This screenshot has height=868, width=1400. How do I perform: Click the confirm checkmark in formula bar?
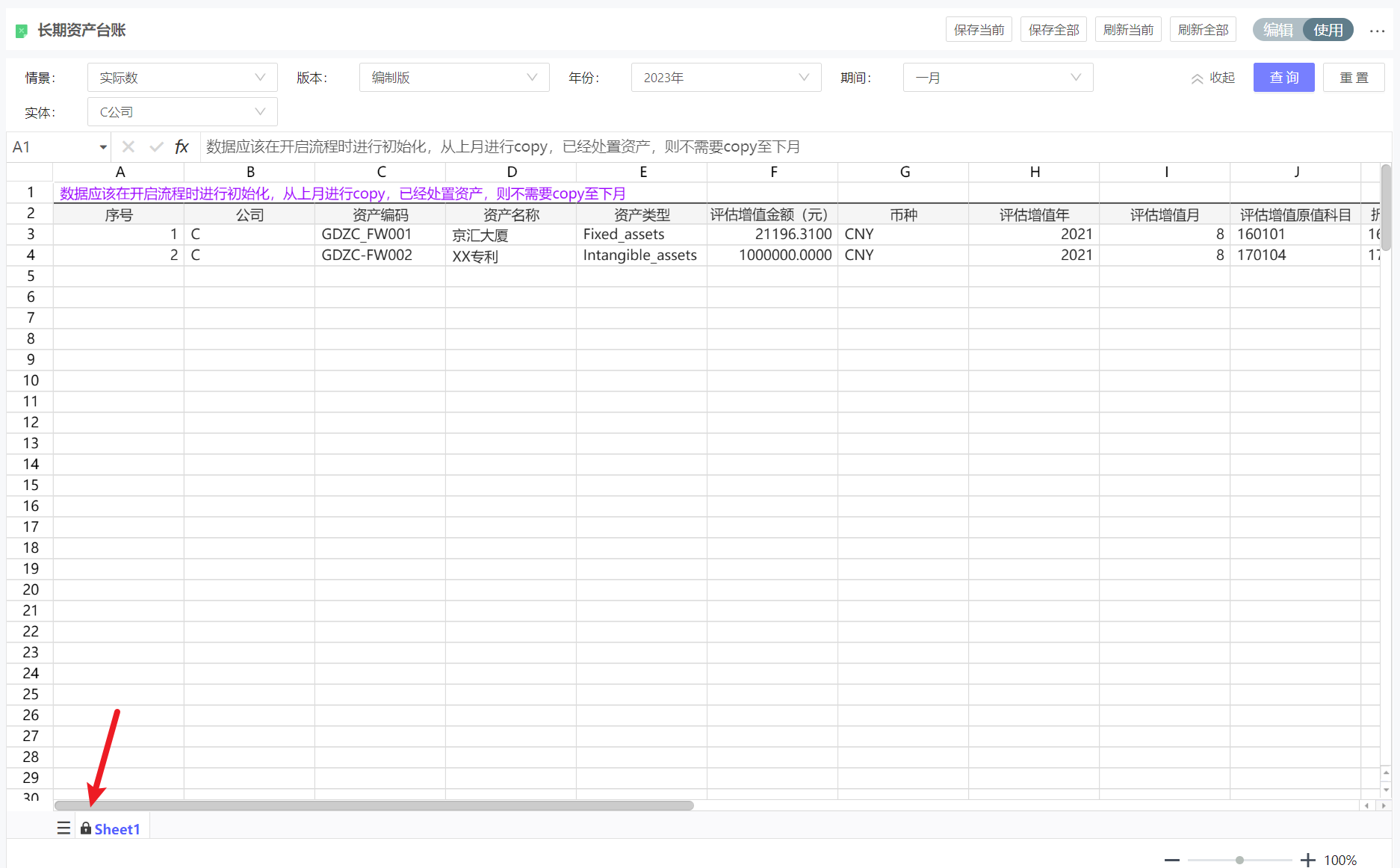(x=156, y=147)
